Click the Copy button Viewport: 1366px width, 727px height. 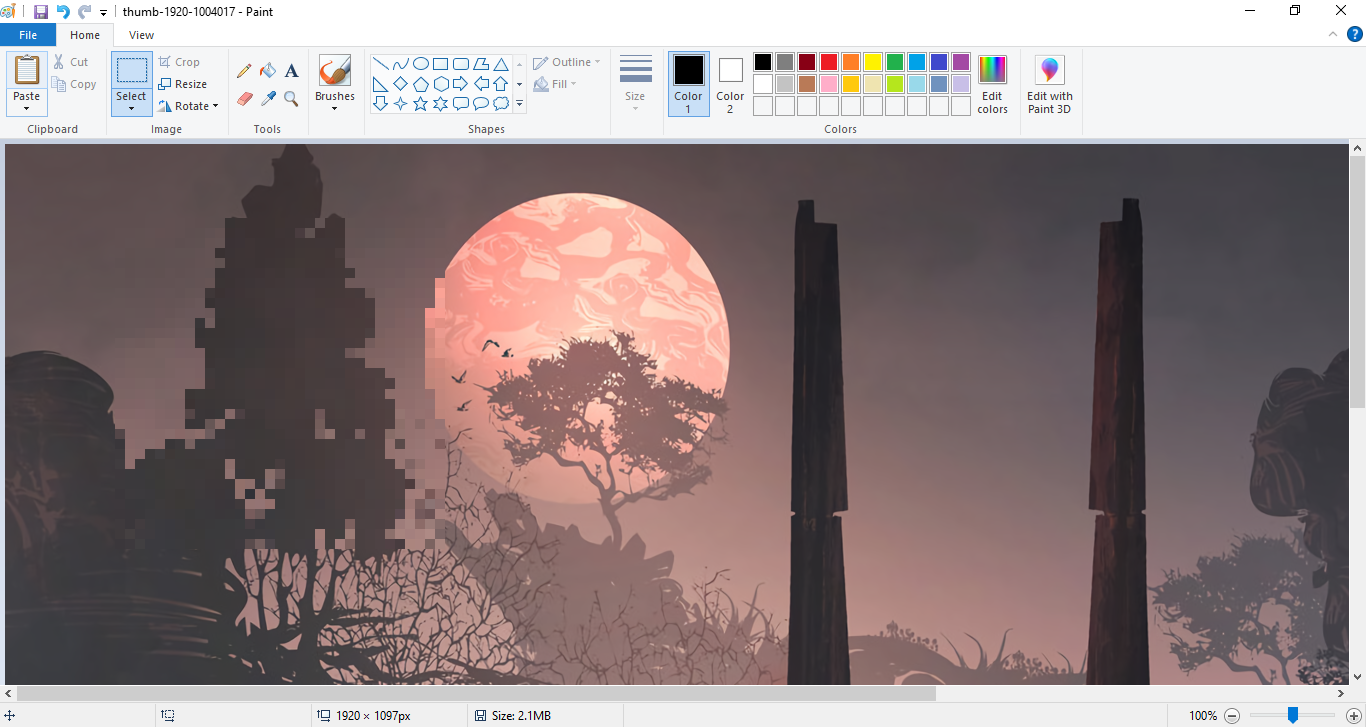coord(74,84)
